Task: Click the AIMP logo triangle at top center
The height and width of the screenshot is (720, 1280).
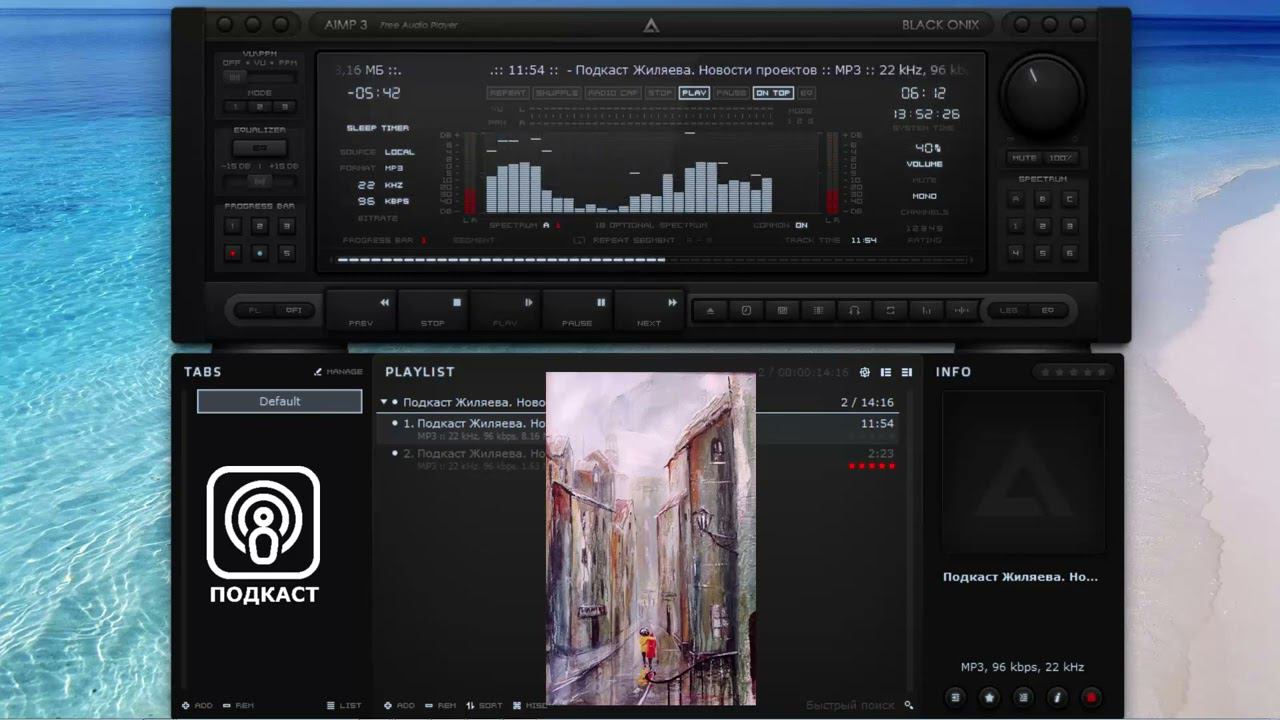Action: 651,26
